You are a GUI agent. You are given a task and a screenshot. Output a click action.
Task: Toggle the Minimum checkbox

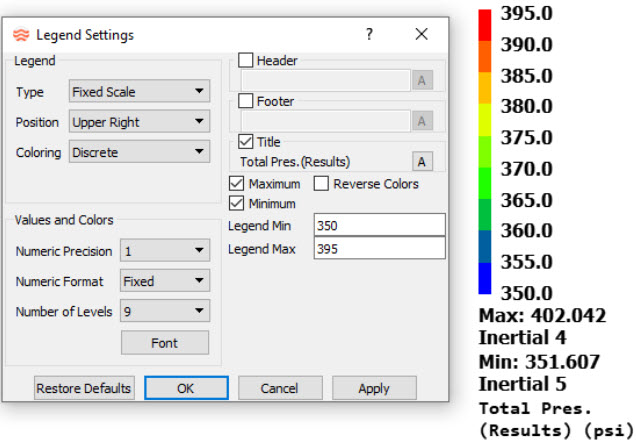(x=237, y=204)
